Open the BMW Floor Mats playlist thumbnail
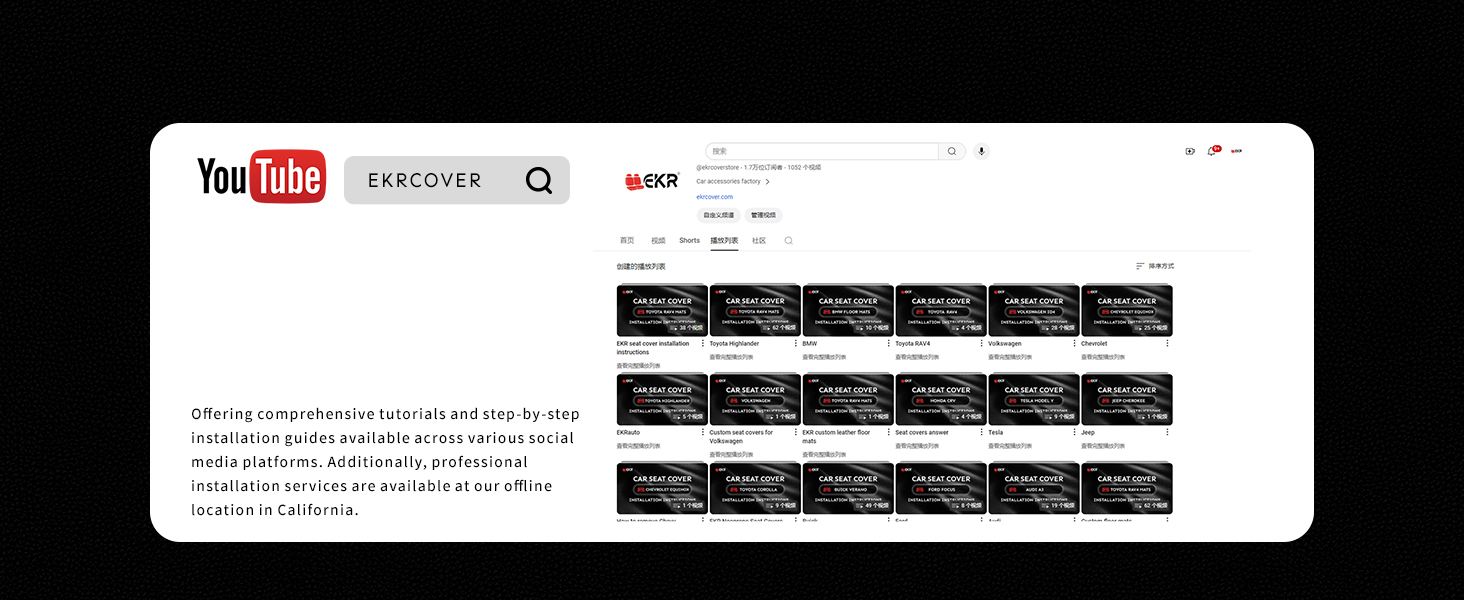The height and width of the screenshot is (600, 1464). [x=848, y=310]
